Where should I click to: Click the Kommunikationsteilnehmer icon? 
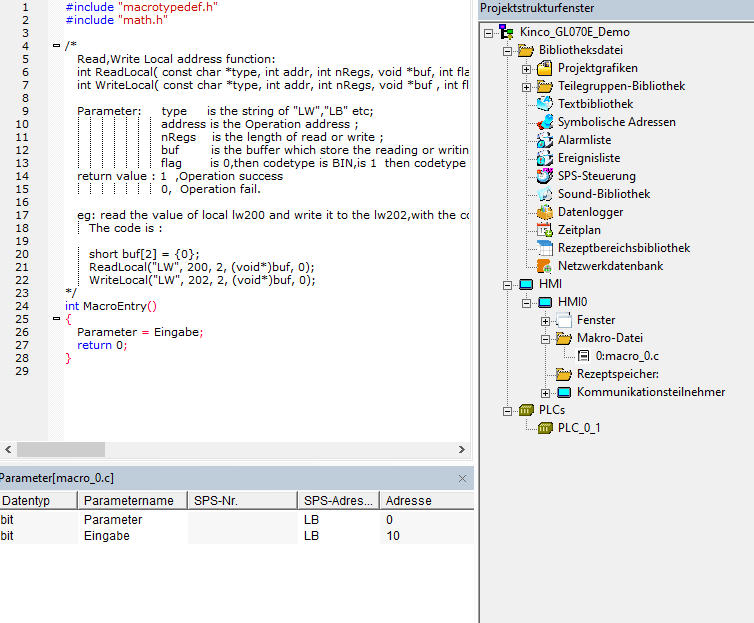pyautogui.click(x=564, y=392)
